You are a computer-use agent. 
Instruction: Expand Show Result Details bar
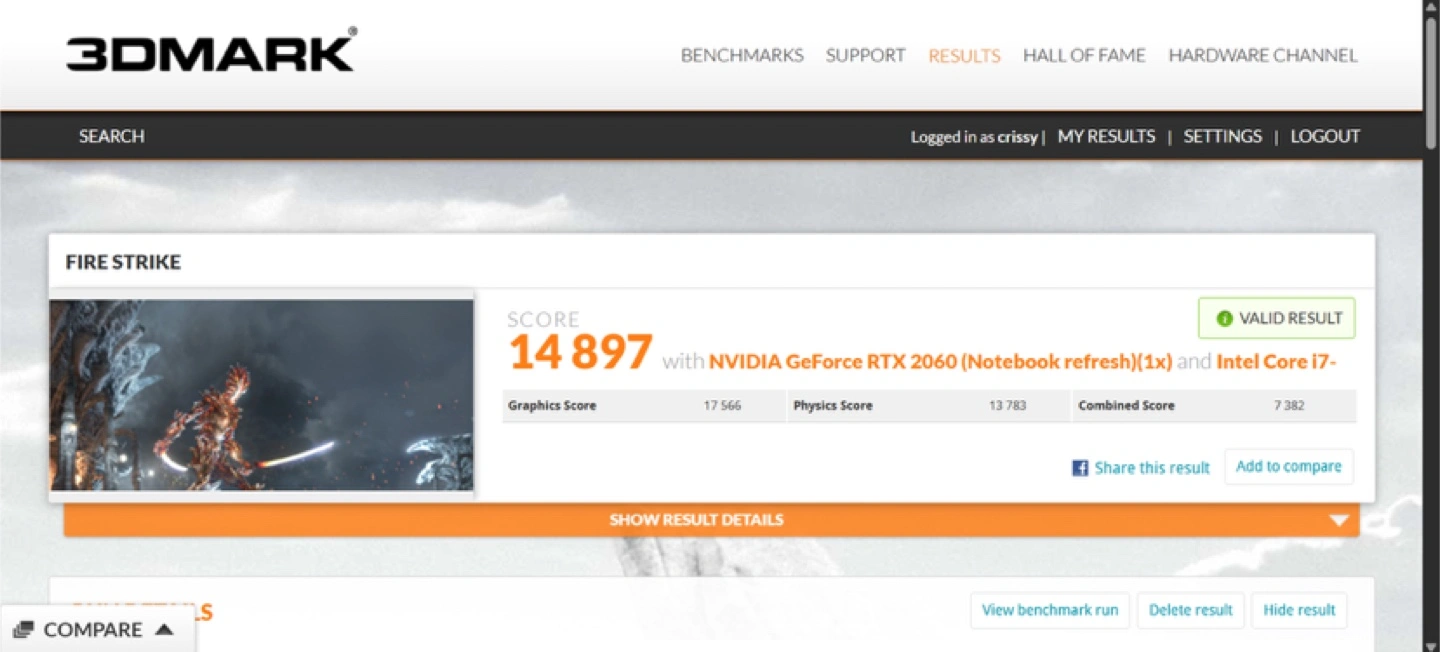[711, 520]
